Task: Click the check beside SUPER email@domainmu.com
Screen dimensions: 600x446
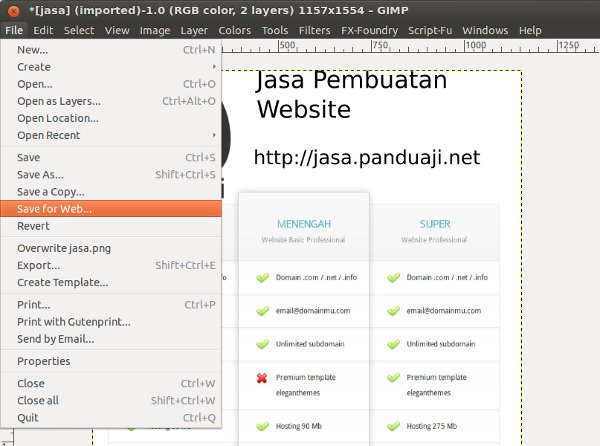Action: point(393,311)
